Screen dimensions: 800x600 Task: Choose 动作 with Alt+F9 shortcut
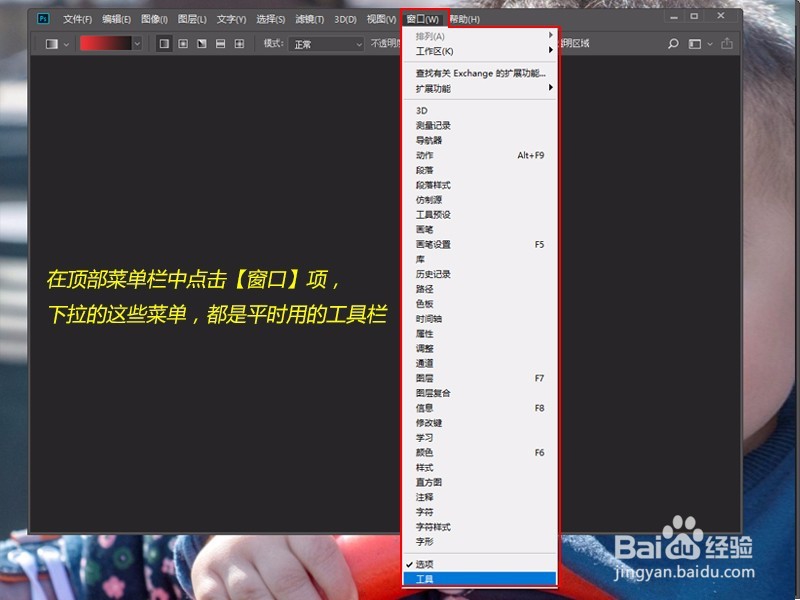point(480,155)
